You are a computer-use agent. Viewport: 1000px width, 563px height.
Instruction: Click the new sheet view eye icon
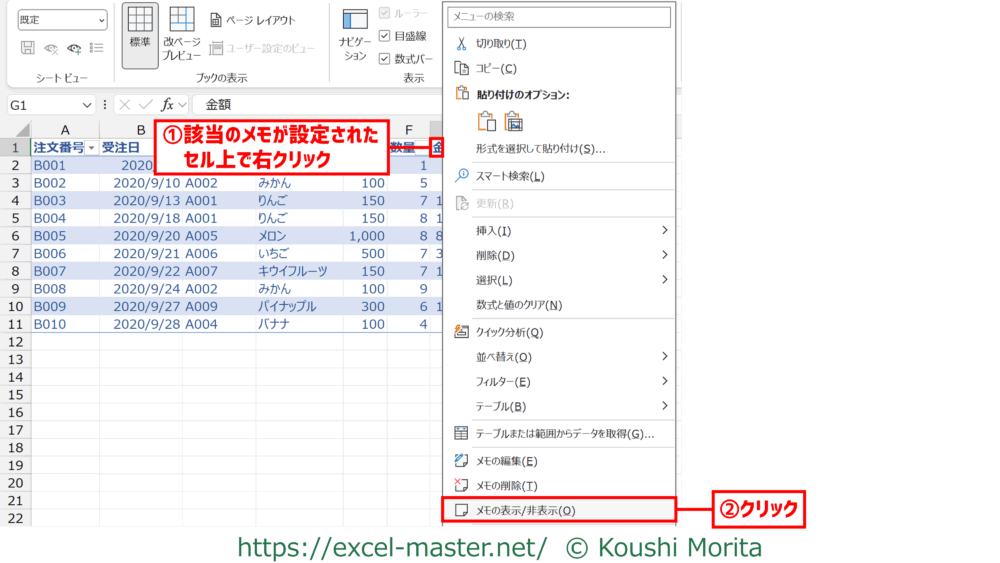coord(75,48)
